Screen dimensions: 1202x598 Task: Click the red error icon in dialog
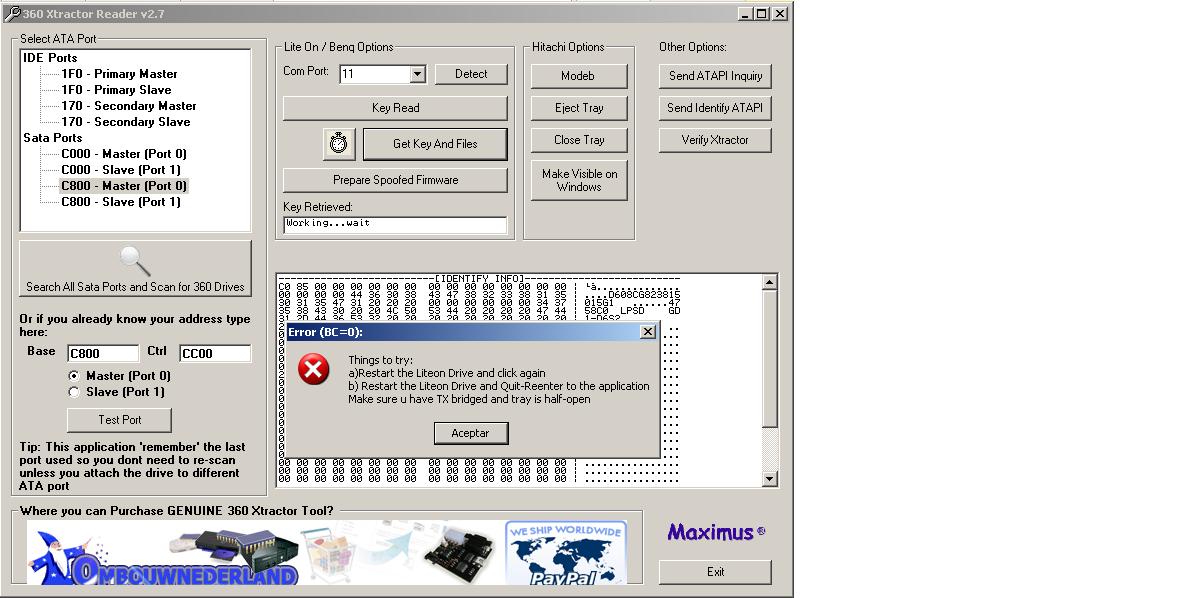(313, 371)
